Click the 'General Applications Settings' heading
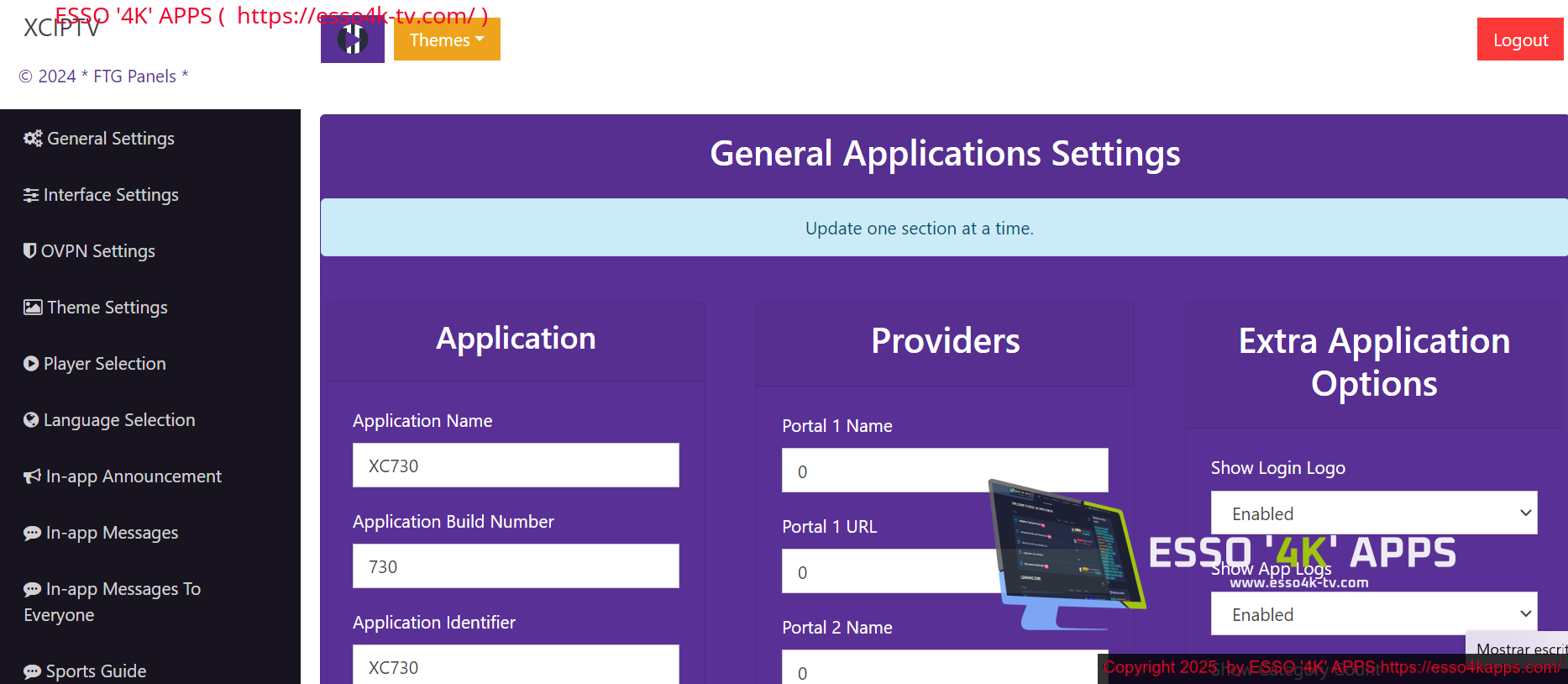The width and height of the screenshot is (1568, 684). click(945, 154)
